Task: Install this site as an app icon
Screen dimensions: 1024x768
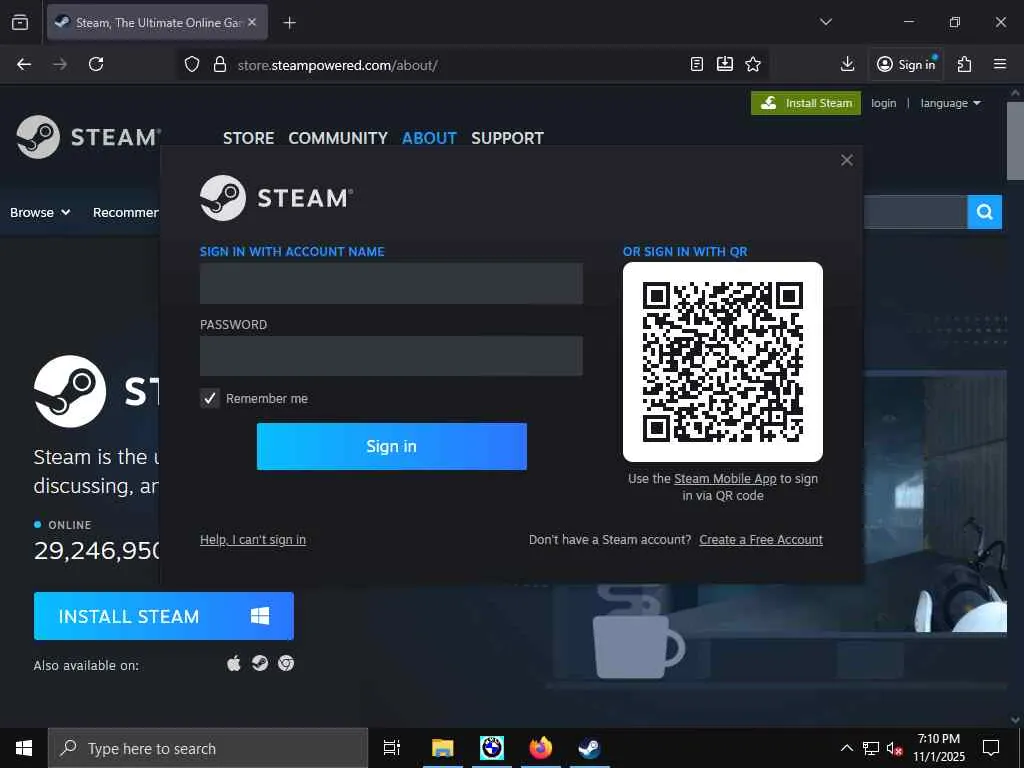Action: pos(725,64)
